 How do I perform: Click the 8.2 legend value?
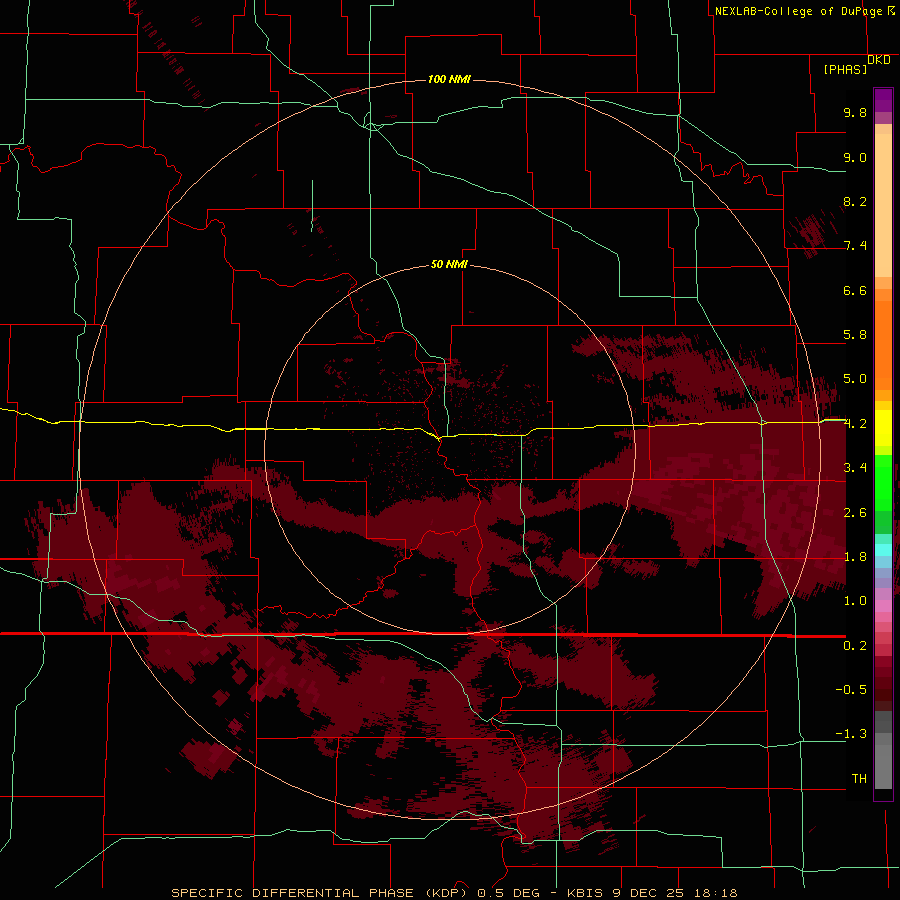pos(855,201)
